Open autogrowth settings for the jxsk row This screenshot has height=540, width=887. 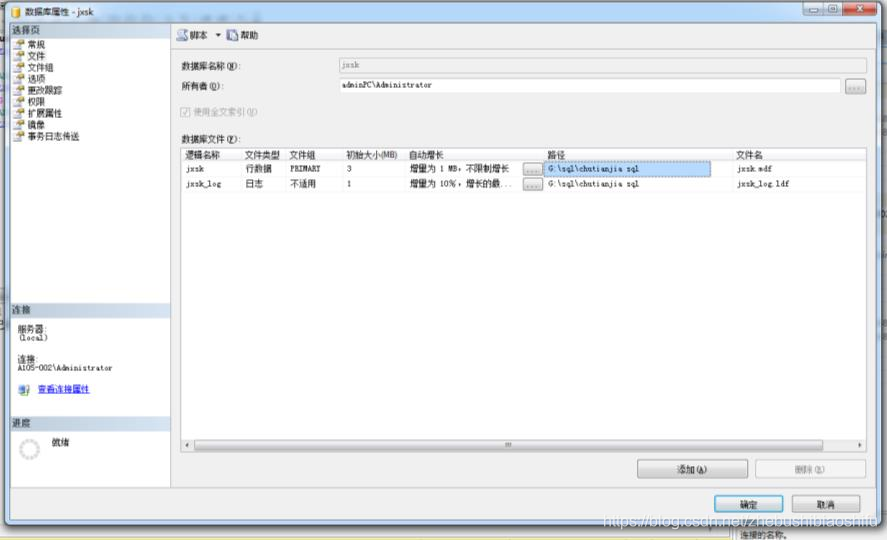(532, 169)
